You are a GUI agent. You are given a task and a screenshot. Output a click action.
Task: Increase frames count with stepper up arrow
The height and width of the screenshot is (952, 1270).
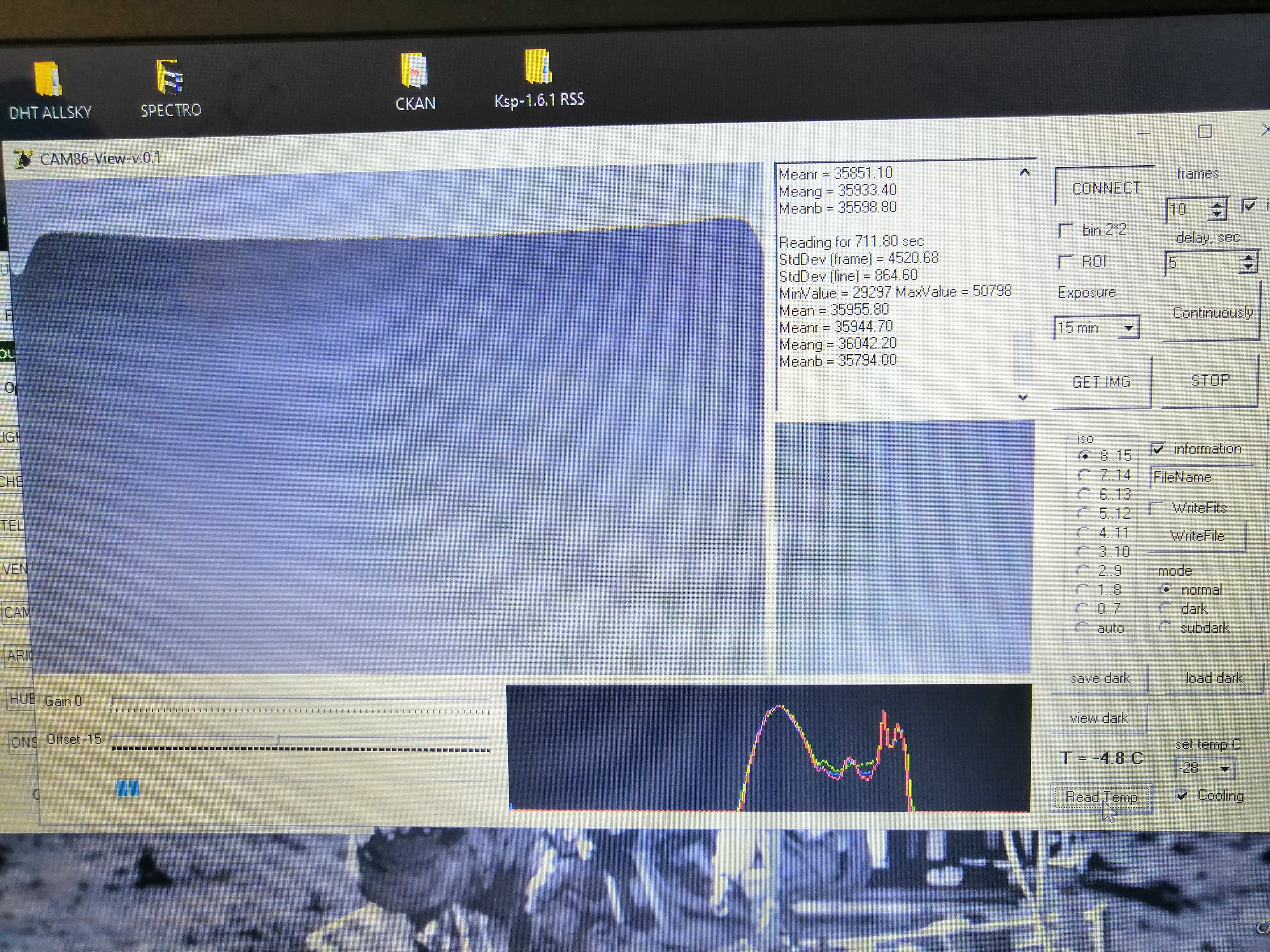point(1217,204)
